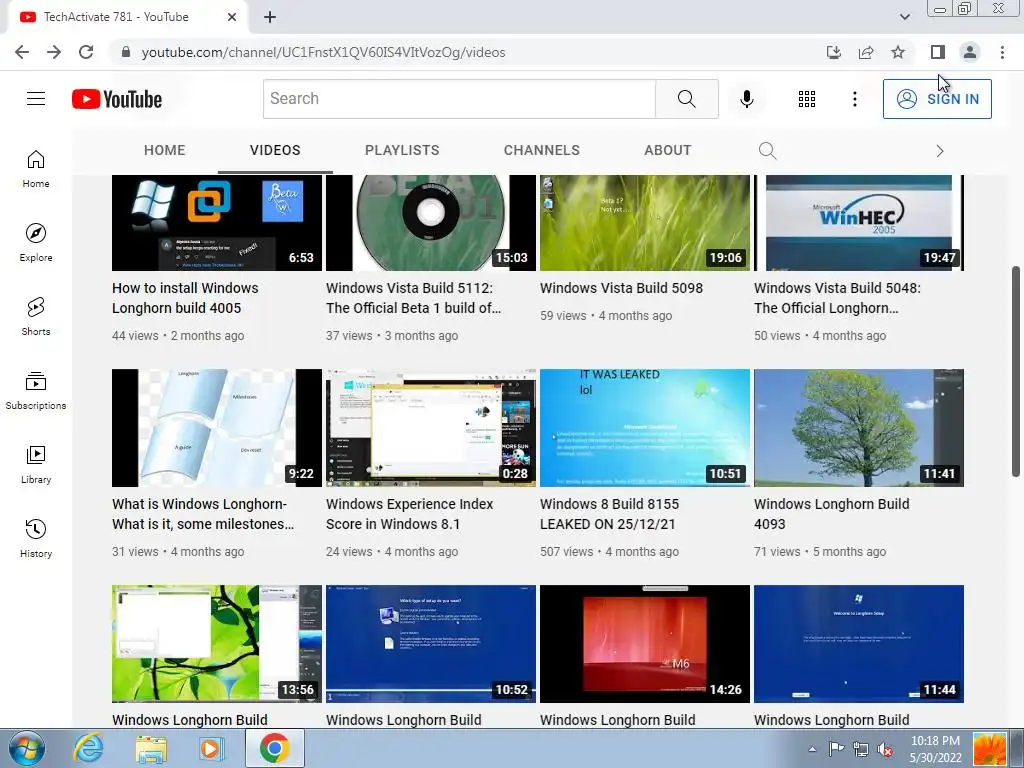Open Windows Media Player from the taskbar
Viewport: 1024px width, 768px height.
point(211,748)
